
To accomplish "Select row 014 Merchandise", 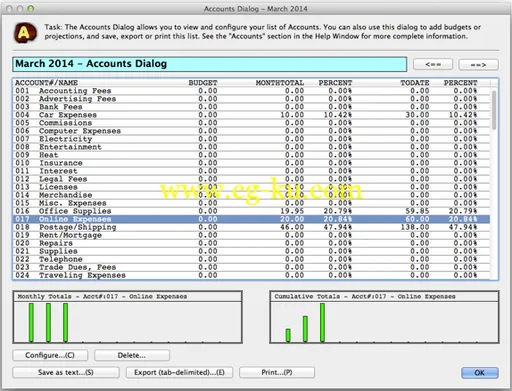I will 252,195.
